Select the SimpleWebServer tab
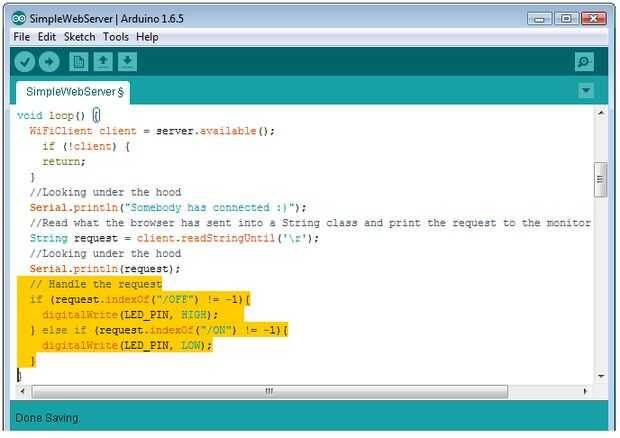The width and height of the screenshot is (620, 438). 73,93
